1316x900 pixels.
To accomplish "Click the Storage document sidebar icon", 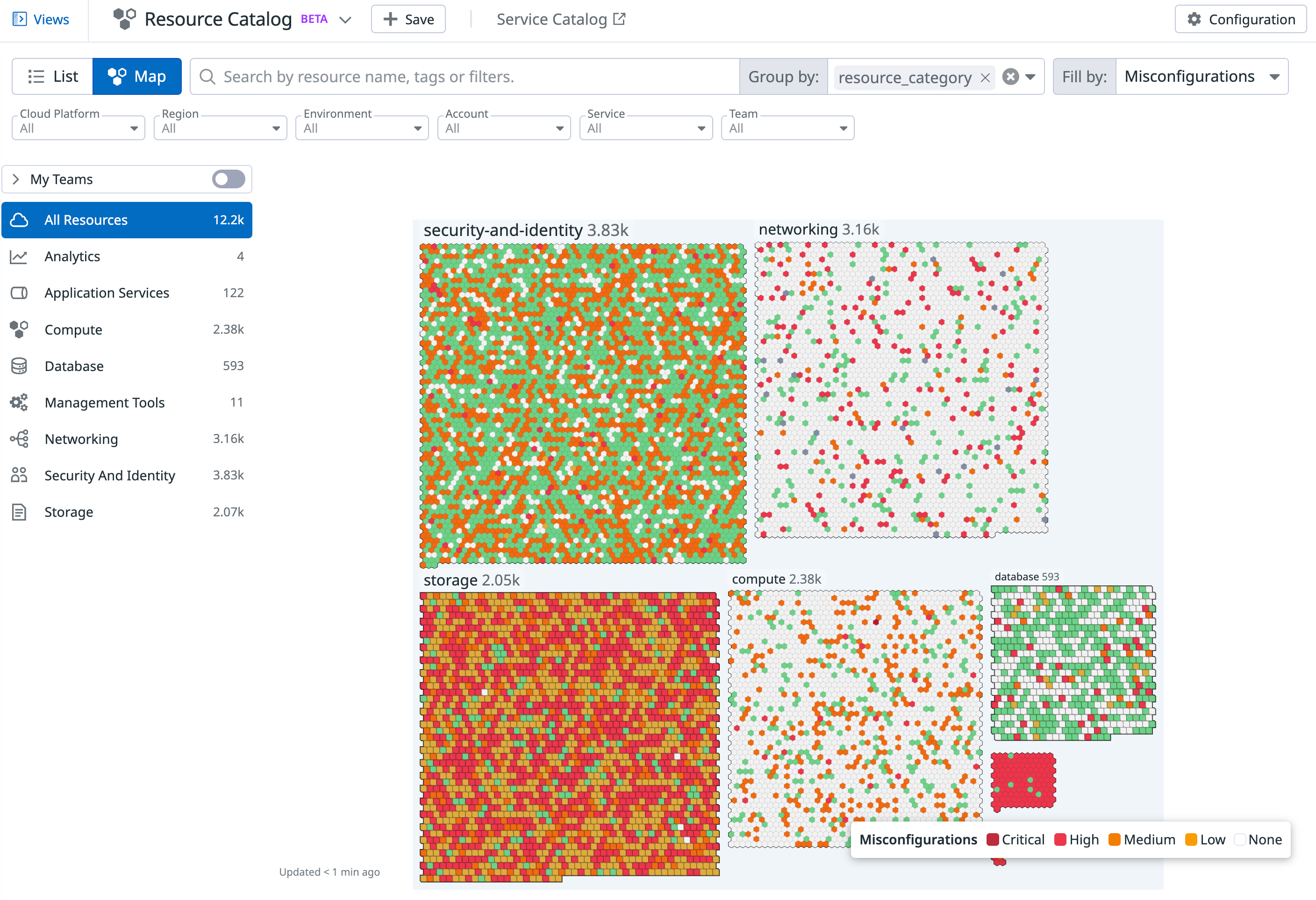I will coord(19,512).
